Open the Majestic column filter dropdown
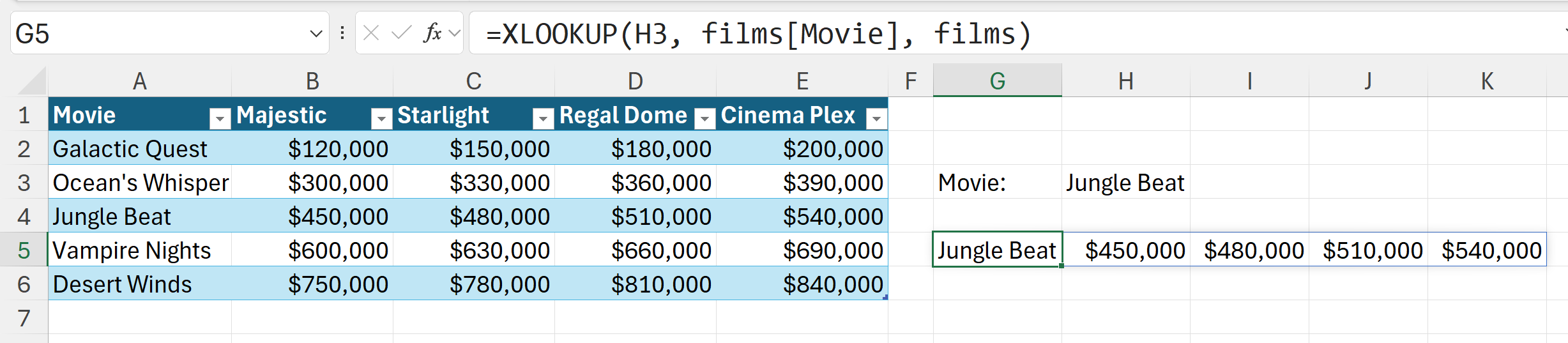The width and height of the screenshot is (1568, 343). click(381, 118)
